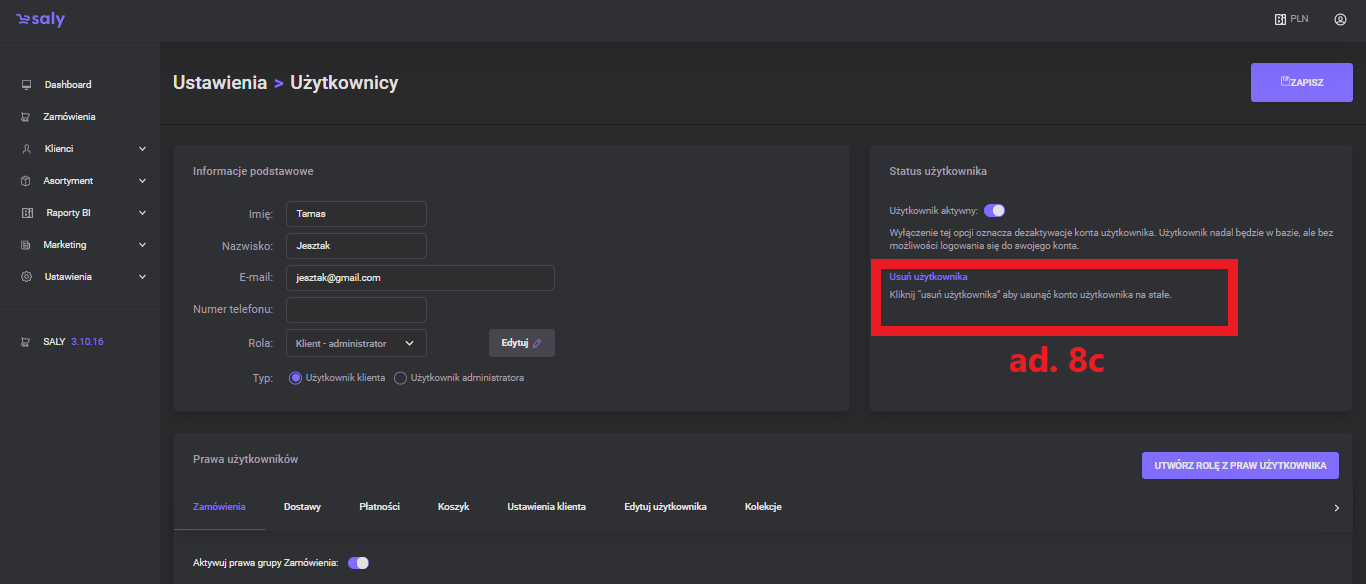Switch to the Dostawy tab

(x=302, y=507)
